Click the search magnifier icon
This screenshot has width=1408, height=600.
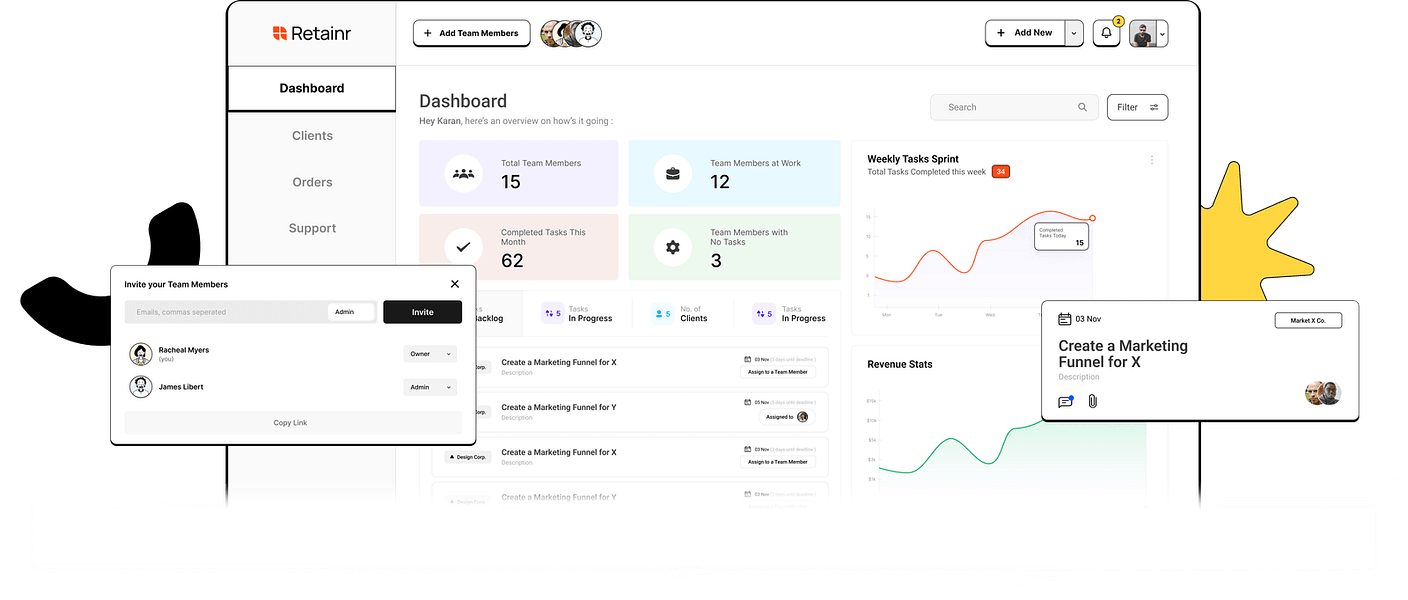coord(1082,107)
